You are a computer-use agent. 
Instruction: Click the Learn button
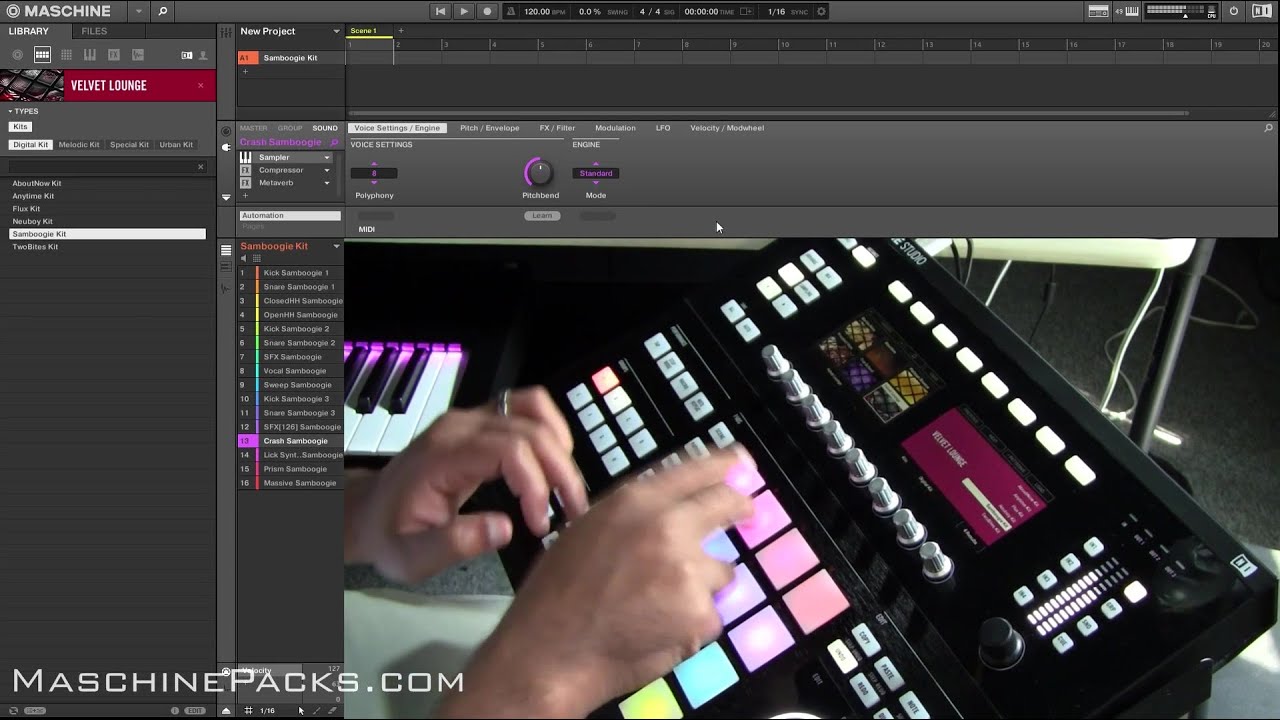[542, 216]
